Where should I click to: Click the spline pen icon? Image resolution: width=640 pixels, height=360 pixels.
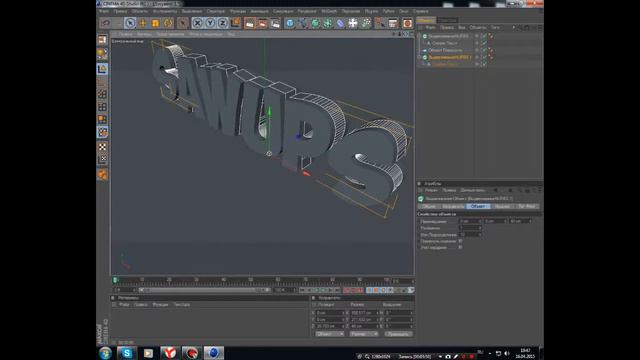(302, 23)
